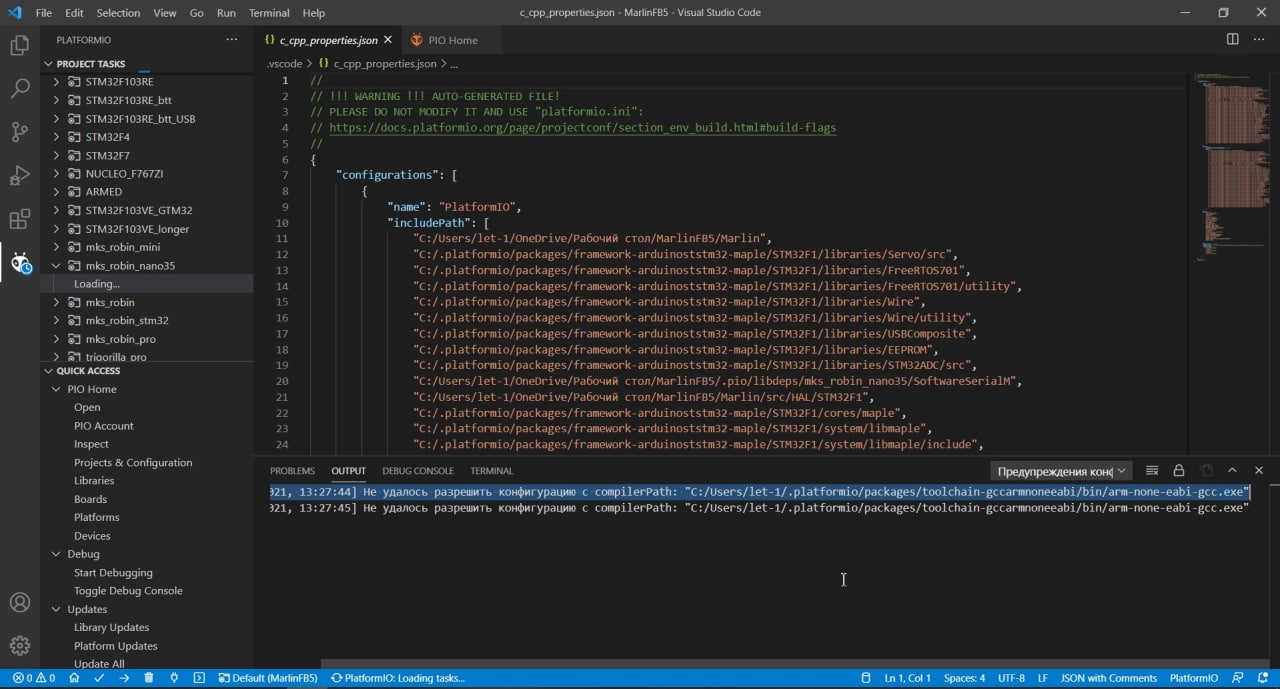Open the Source Control view
This screenshot has width=1280, height=689.
point(19,132)
